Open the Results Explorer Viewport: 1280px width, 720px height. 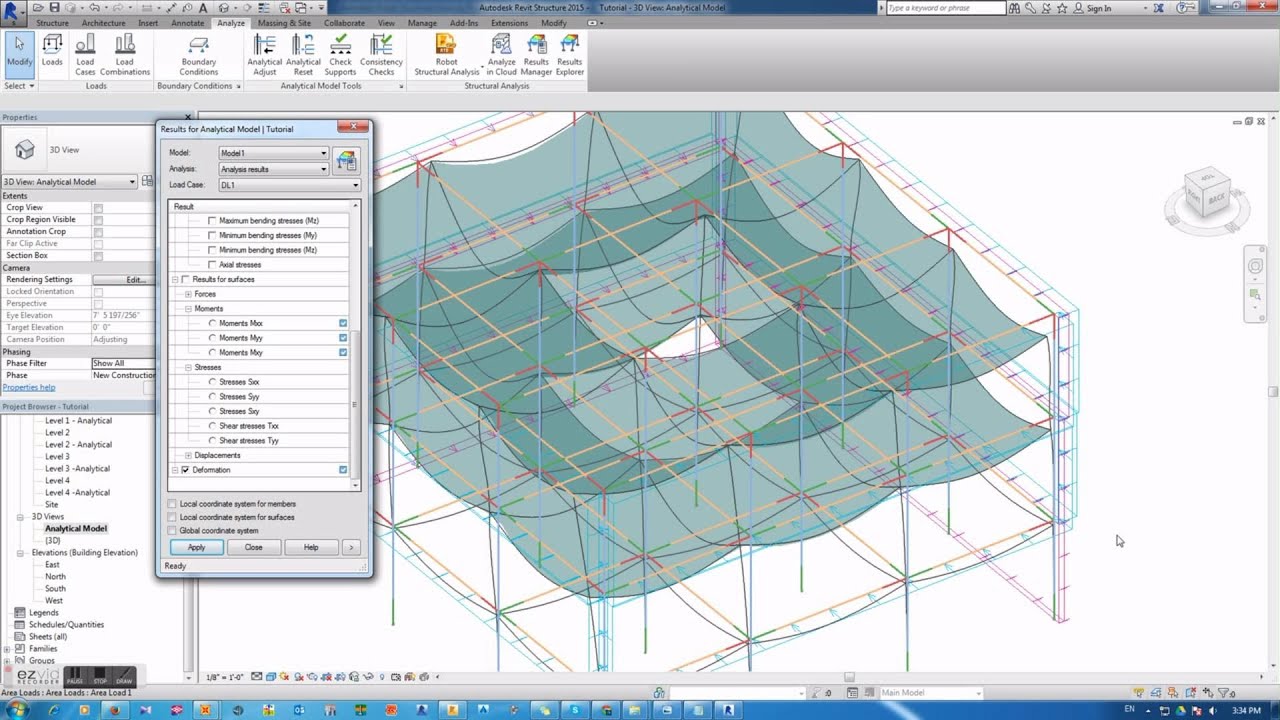click(x=568, y=50)
